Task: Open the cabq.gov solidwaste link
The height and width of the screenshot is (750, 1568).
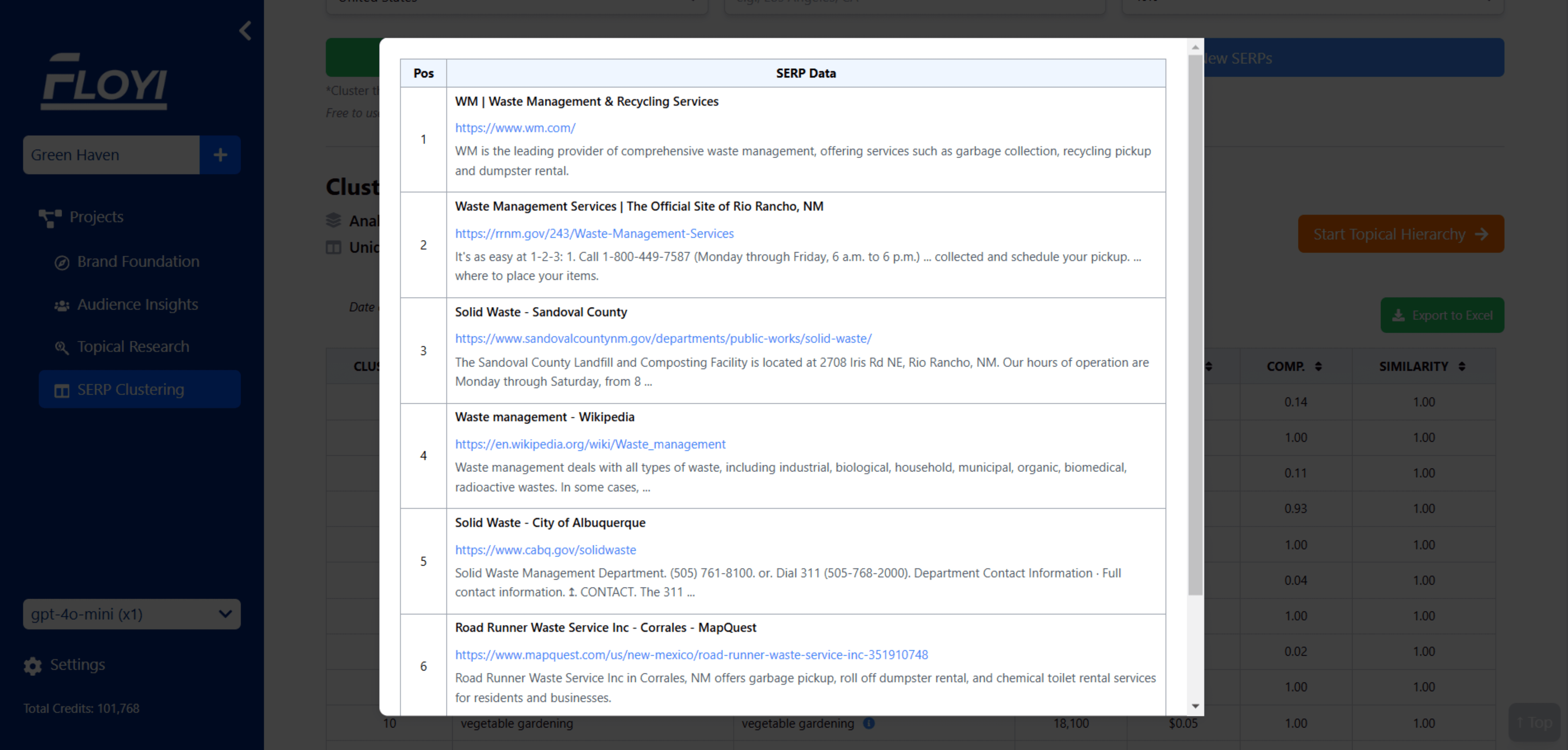Action: point(545,550)
